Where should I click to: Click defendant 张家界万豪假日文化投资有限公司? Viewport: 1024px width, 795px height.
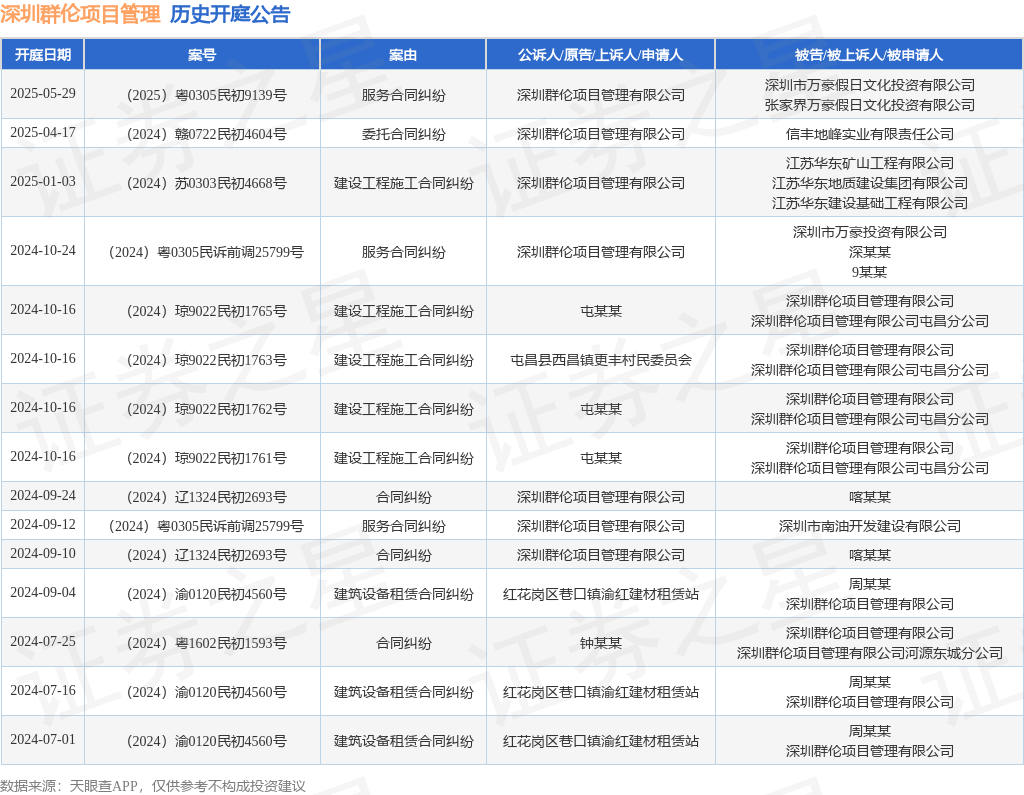pos(870,105)
